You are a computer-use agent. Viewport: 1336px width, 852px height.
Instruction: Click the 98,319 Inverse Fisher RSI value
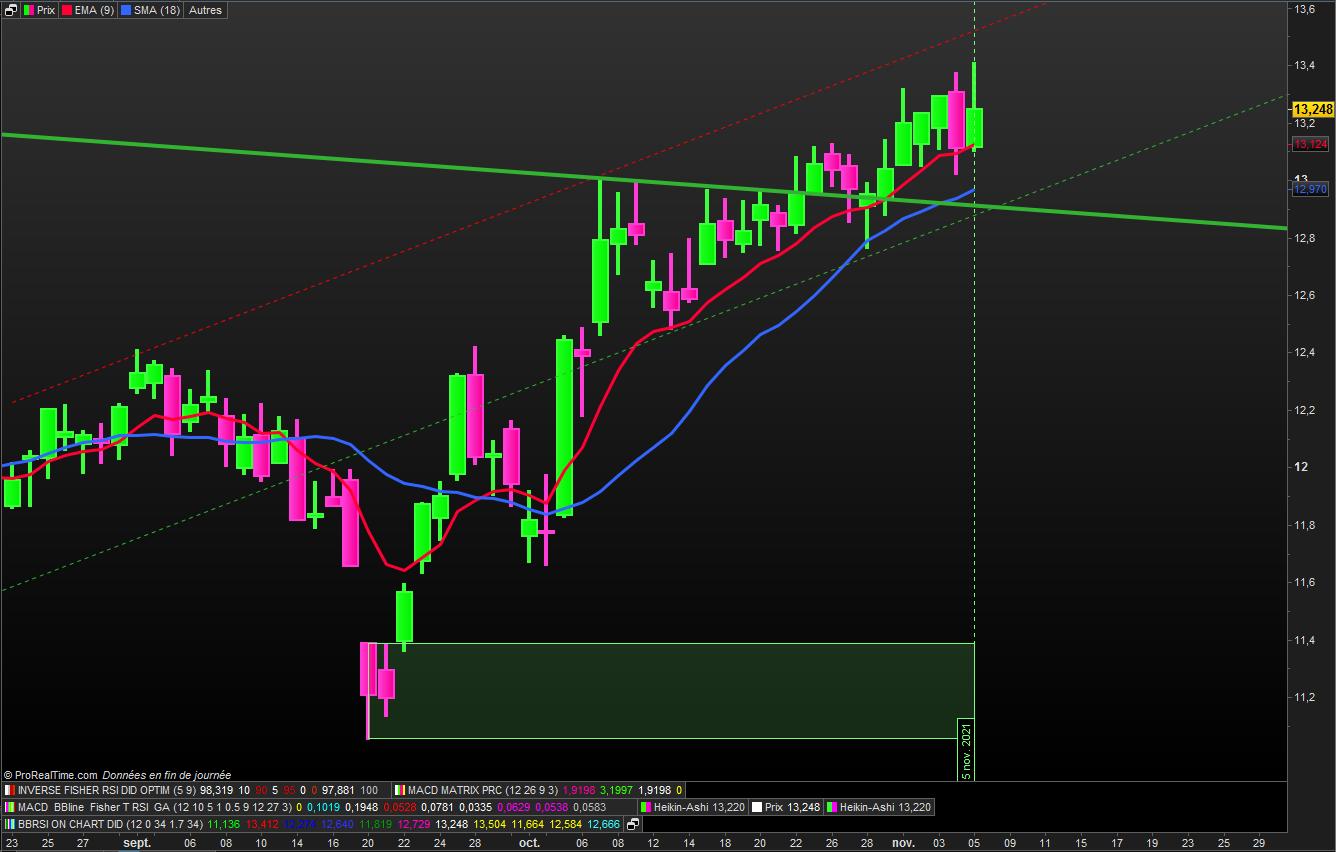[x=217, y=790]
